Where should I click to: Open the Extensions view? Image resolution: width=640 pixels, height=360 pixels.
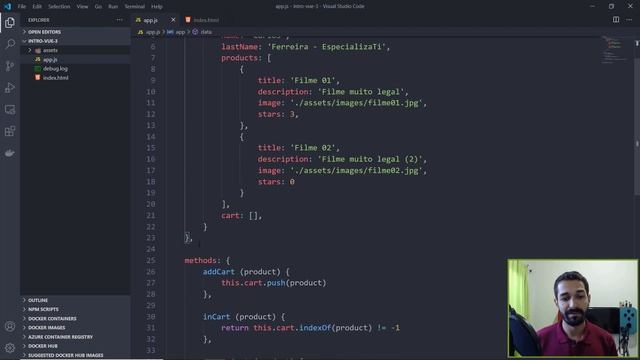10,131
